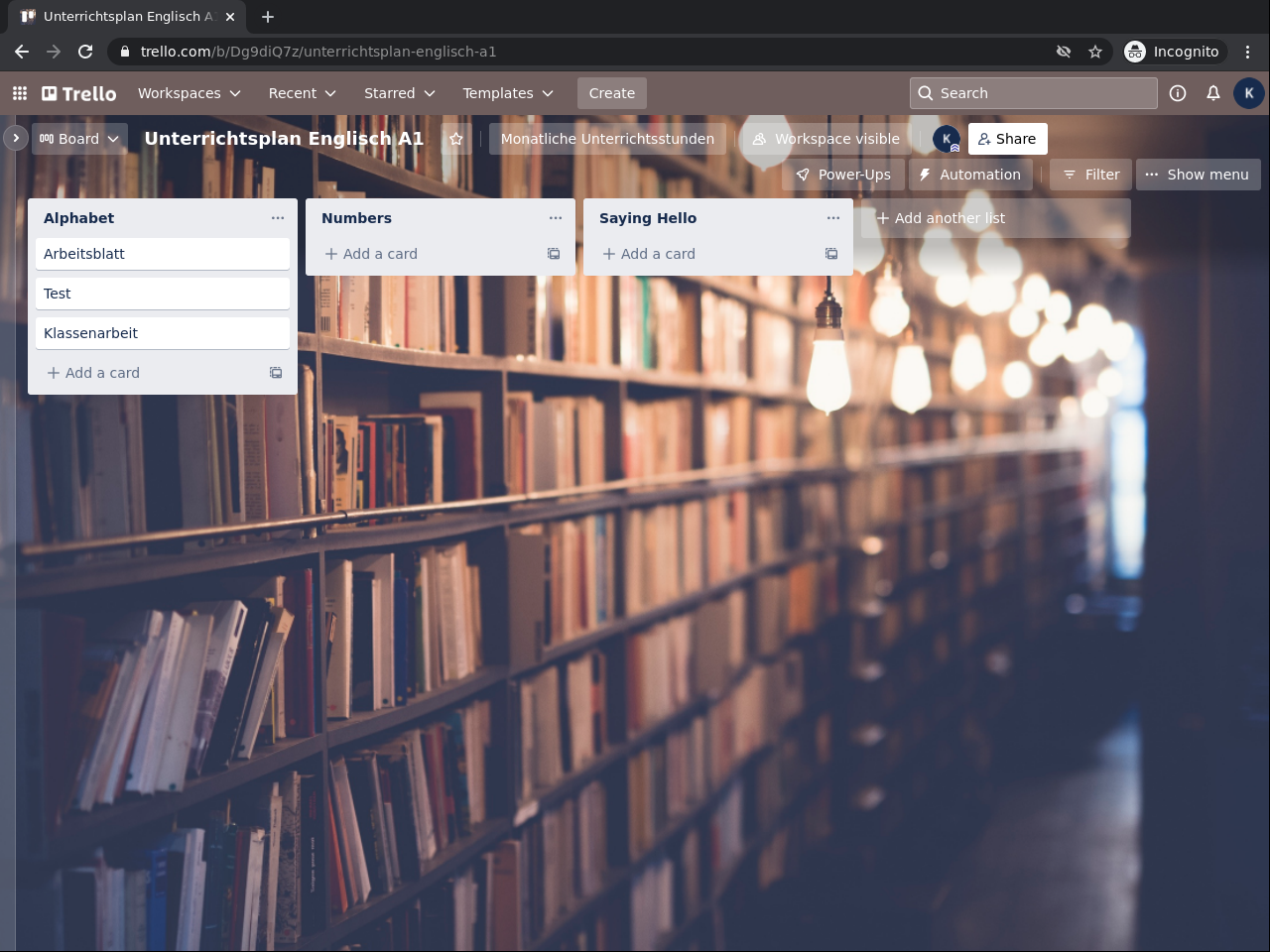The width and height of the screenshot is (1270, 952).
Task: Add a card to Saying Hello list
Action: coord(702,254)
